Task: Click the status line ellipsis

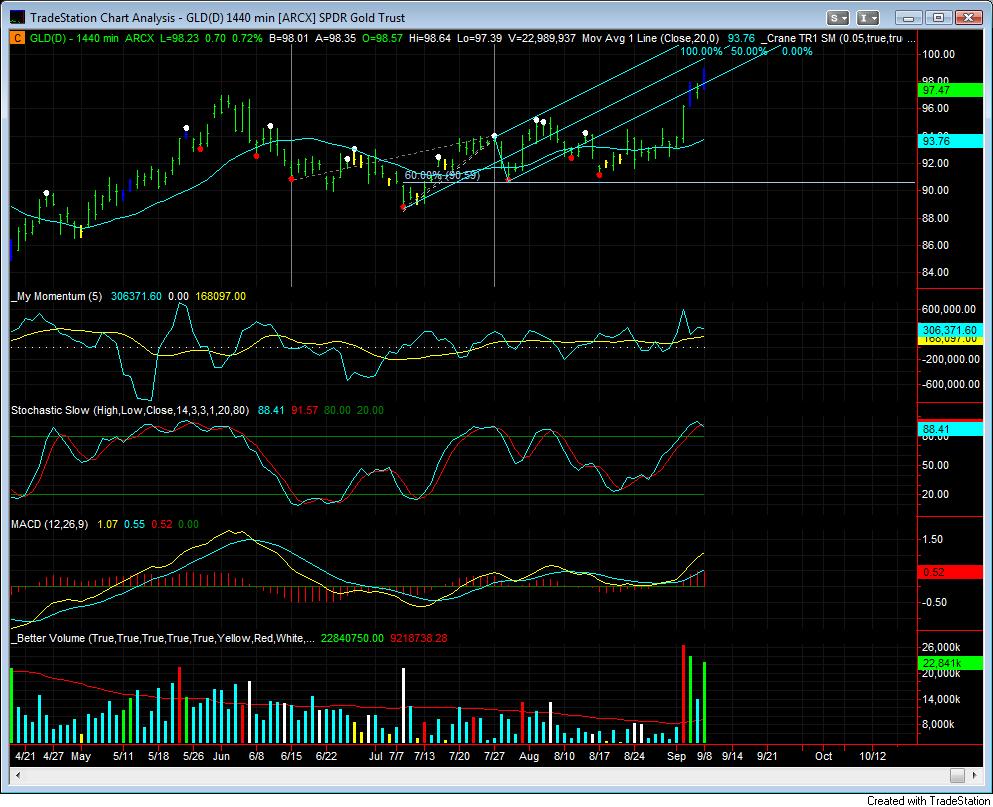Action: (x=910, y=39)
